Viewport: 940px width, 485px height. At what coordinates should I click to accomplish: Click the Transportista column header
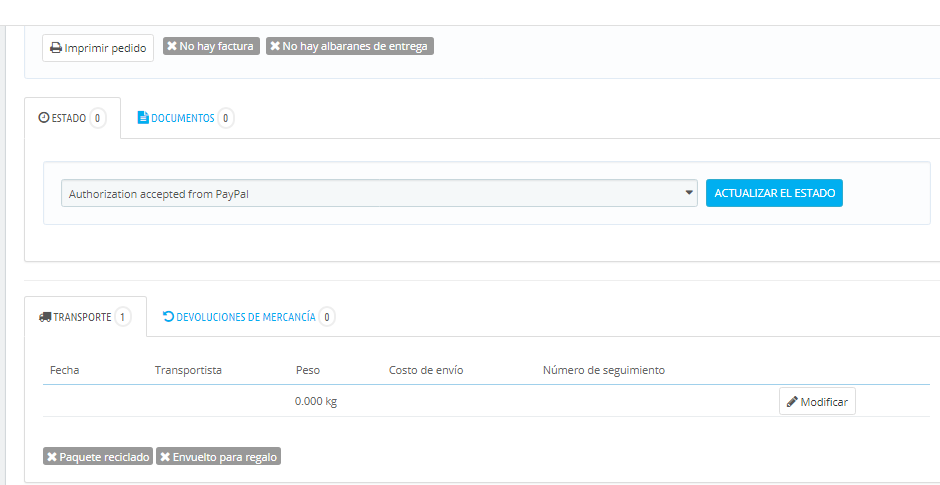[x=188, y=370]
